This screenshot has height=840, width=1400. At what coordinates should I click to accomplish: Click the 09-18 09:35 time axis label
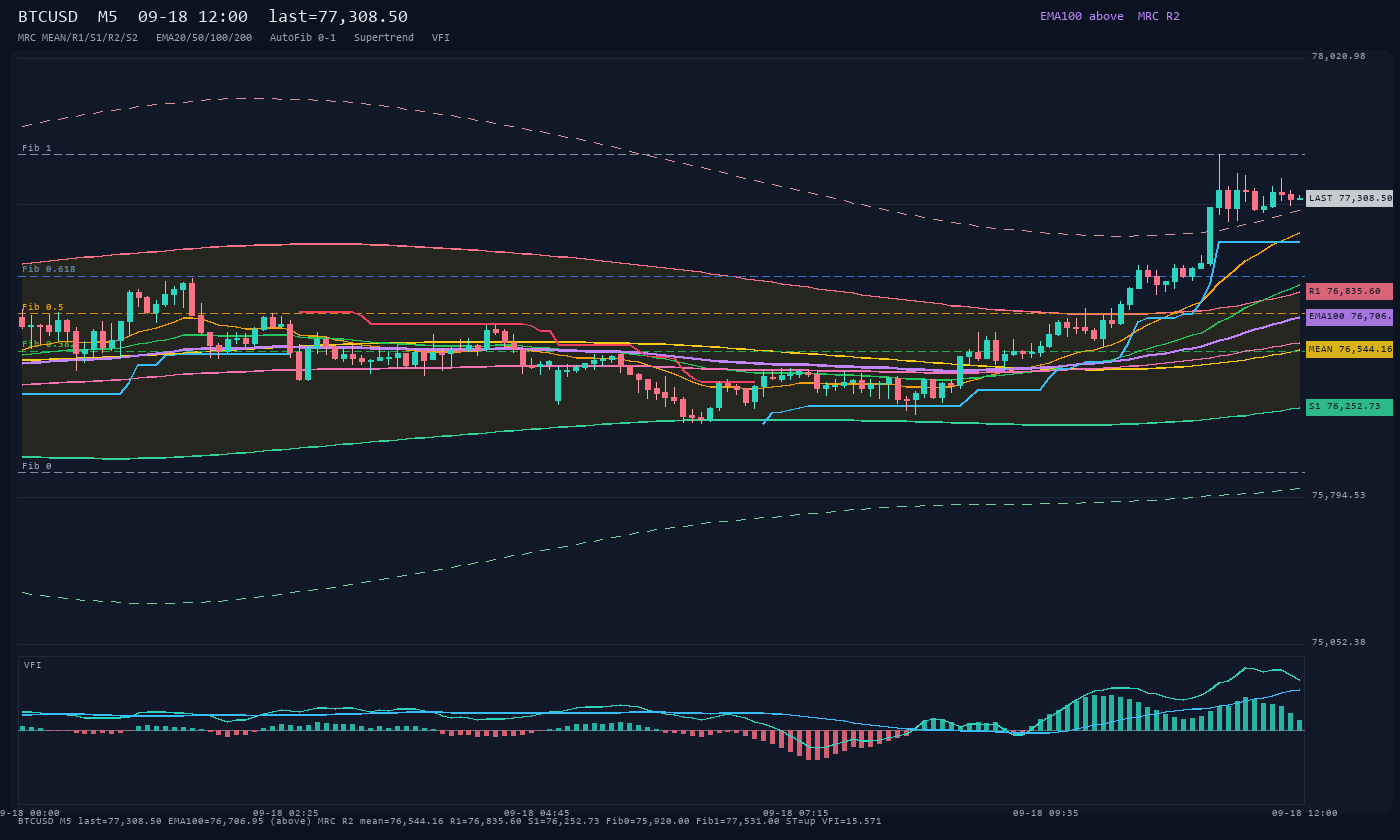[1046, 813]
